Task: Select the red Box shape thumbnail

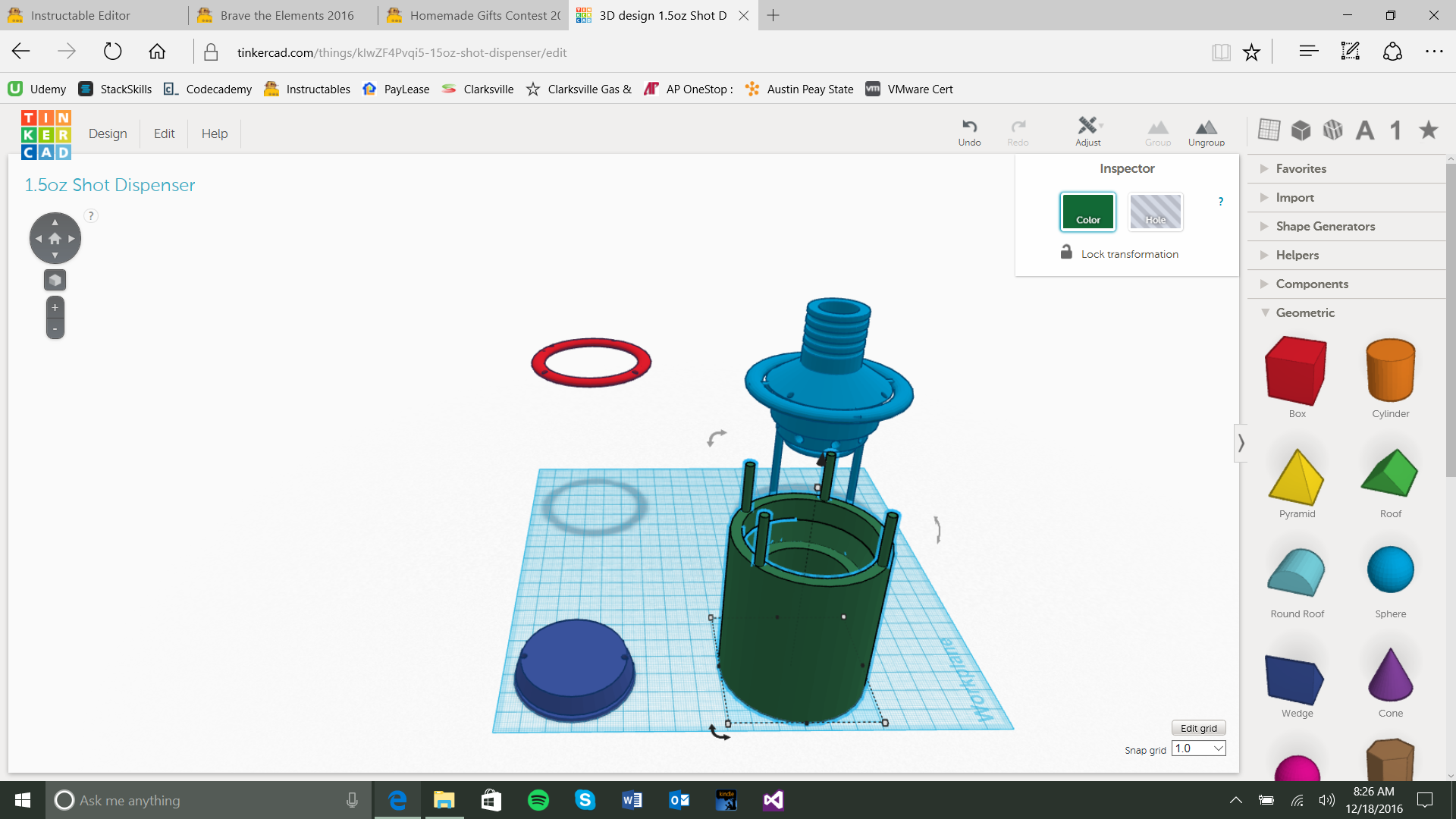Action: 1297,372
